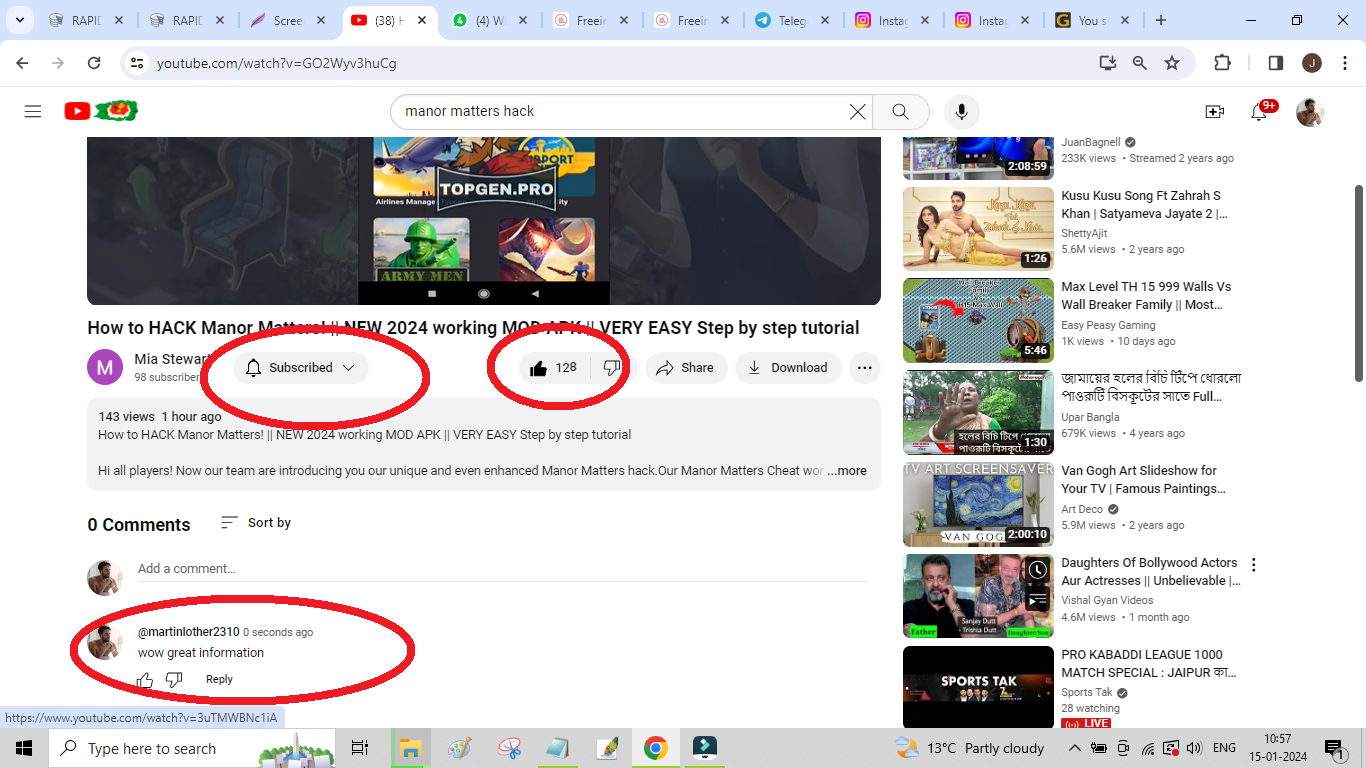Click the Download button
The height and width of the screenshot is (768, 1366).
(788, 368)
